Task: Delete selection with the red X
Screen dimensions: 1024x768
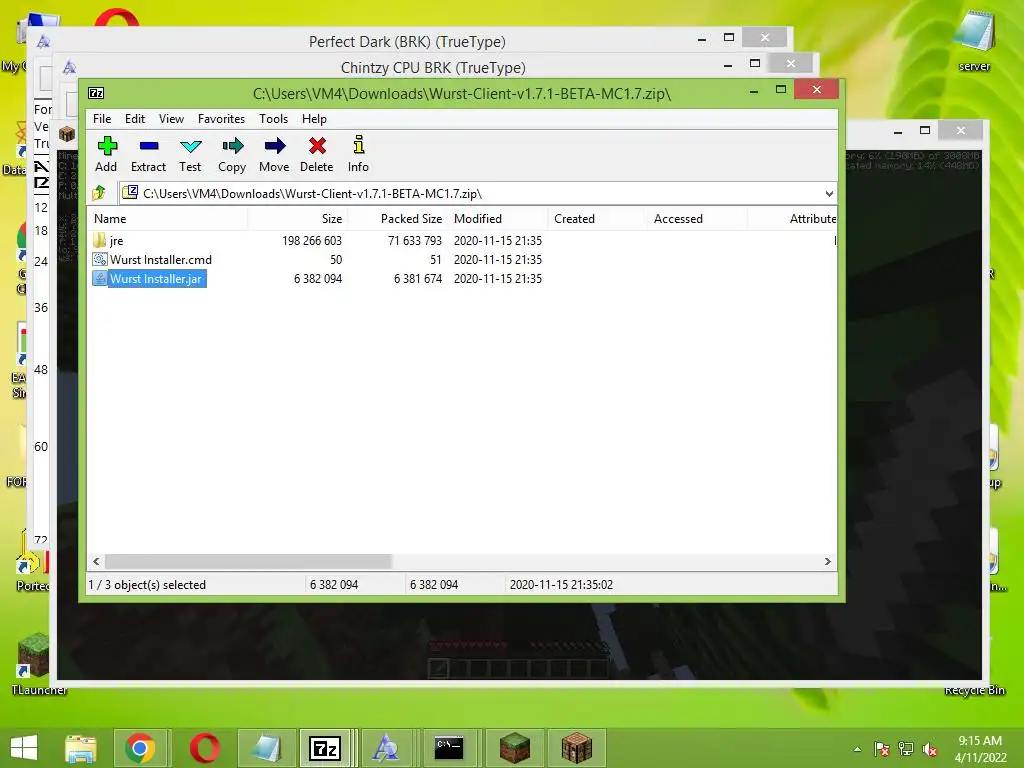Action: click(x=317, y=154)
